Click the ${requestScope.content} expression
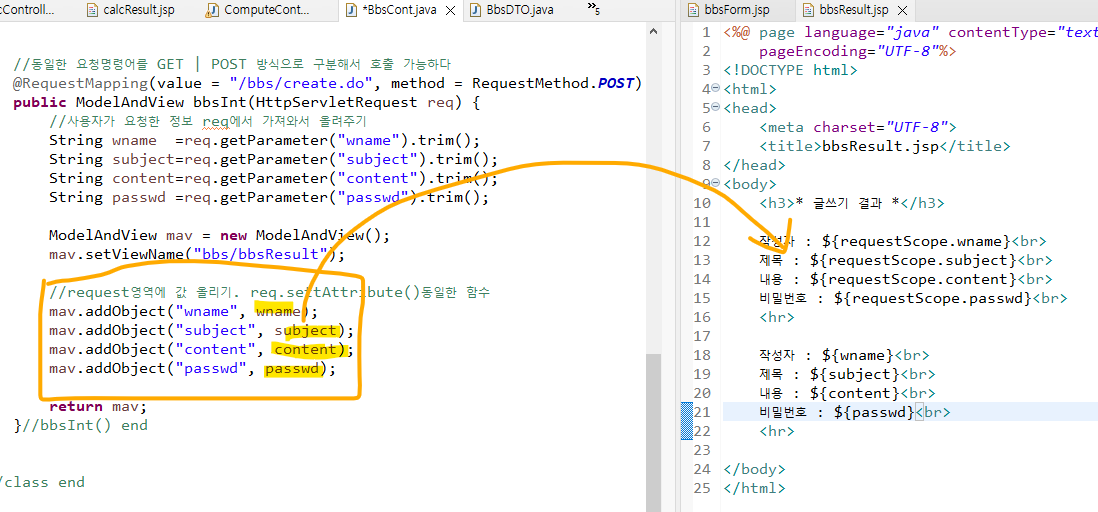The width and height of the screenshot is (1098, 512). 912,279
